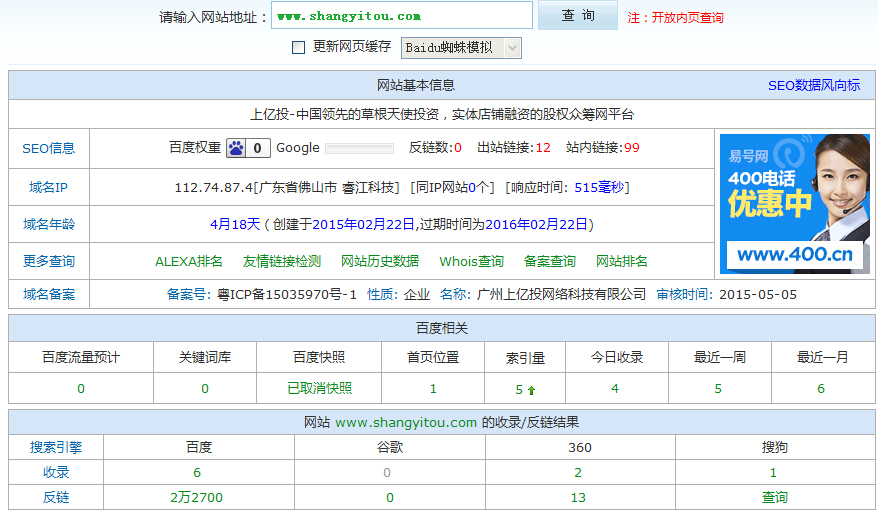Screen dimensions: 878x512
Task: Click the 谷歌 反链 value 0
Action: click(x=390, y=497)
